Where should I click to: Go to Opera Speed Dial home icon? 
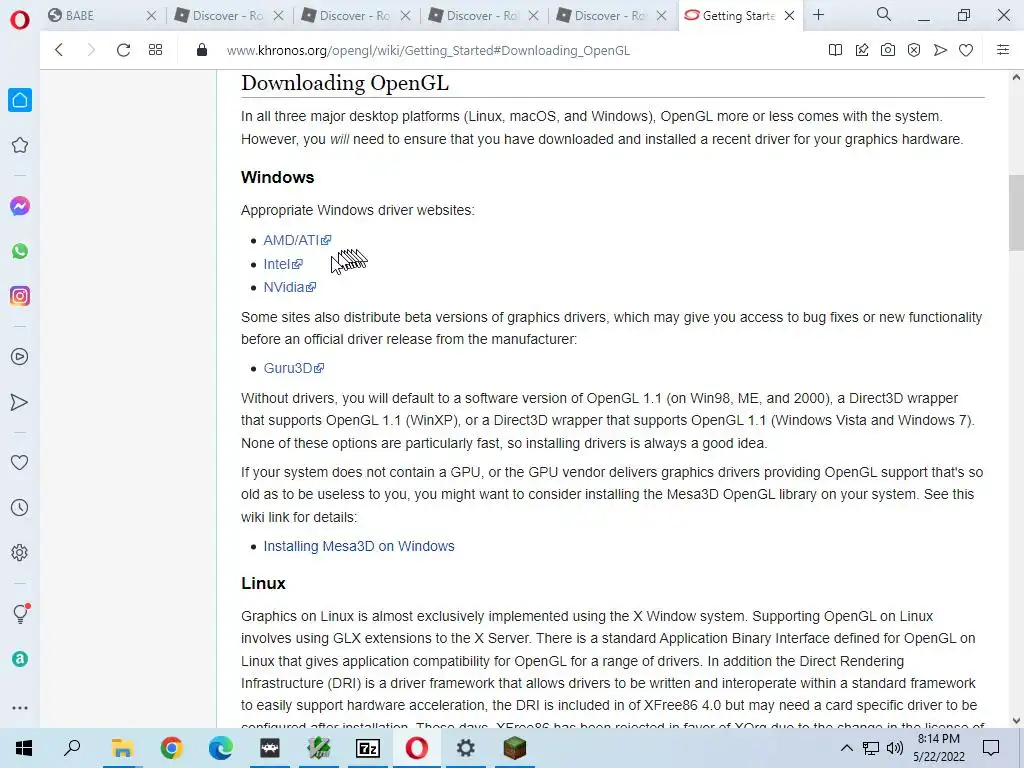pyautogui.click(x=20, y=100)
